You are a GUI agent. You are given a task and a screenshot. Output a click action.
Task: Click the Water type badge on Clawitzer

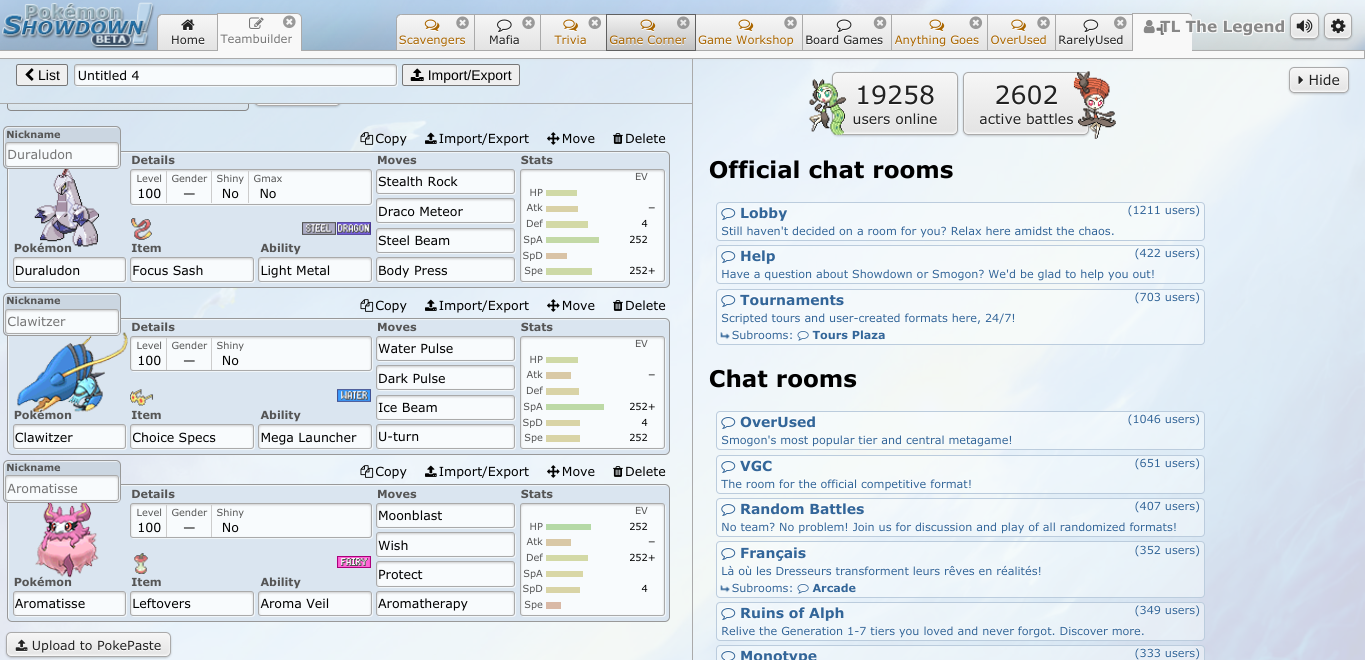(x=354, y=395)
